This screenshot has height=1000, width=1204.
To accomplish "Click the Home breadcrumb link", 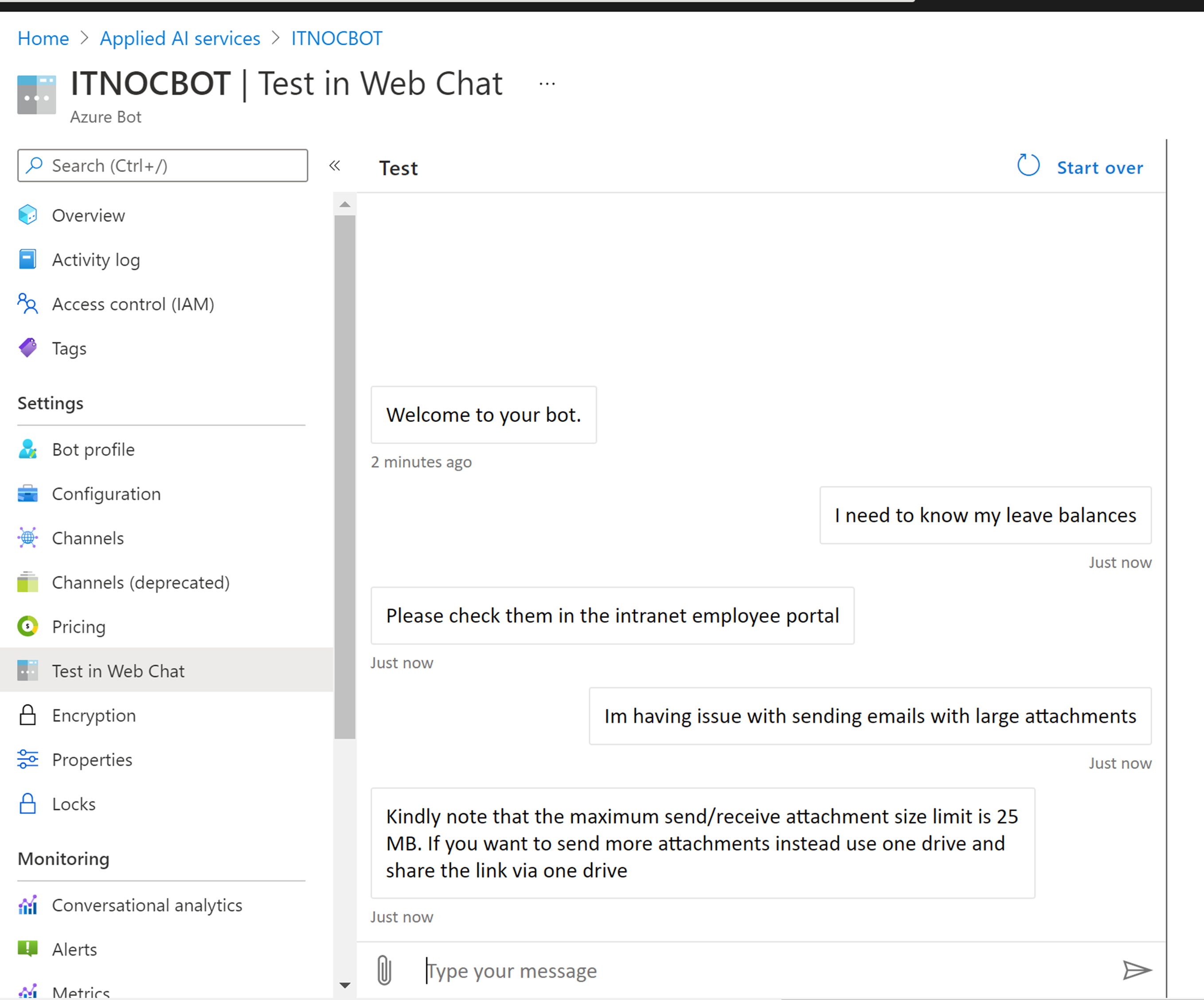I will pos(43,39).
